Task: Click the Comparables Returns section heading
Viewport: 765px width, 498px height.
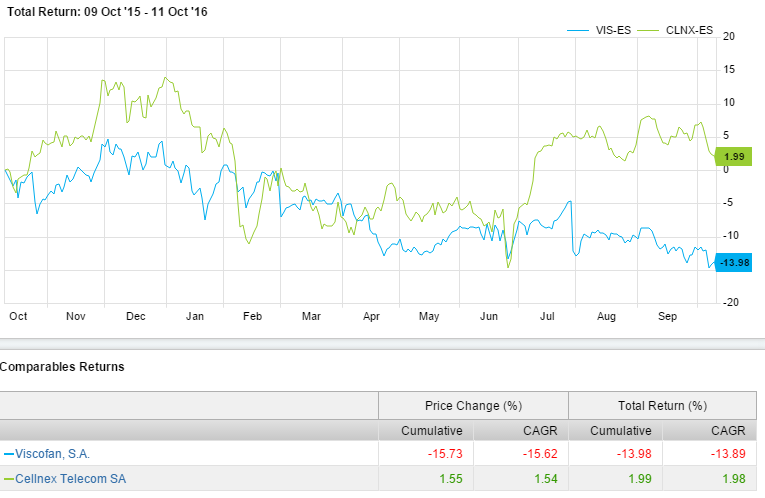Action: coord(62,367)
